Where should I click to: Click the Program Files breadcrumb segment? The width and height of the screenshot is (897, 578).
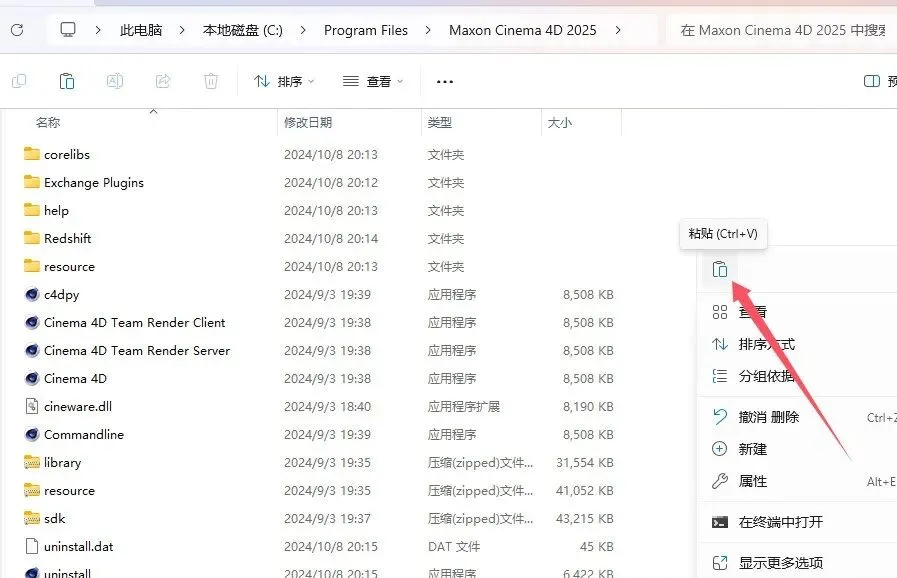(366, 30)
